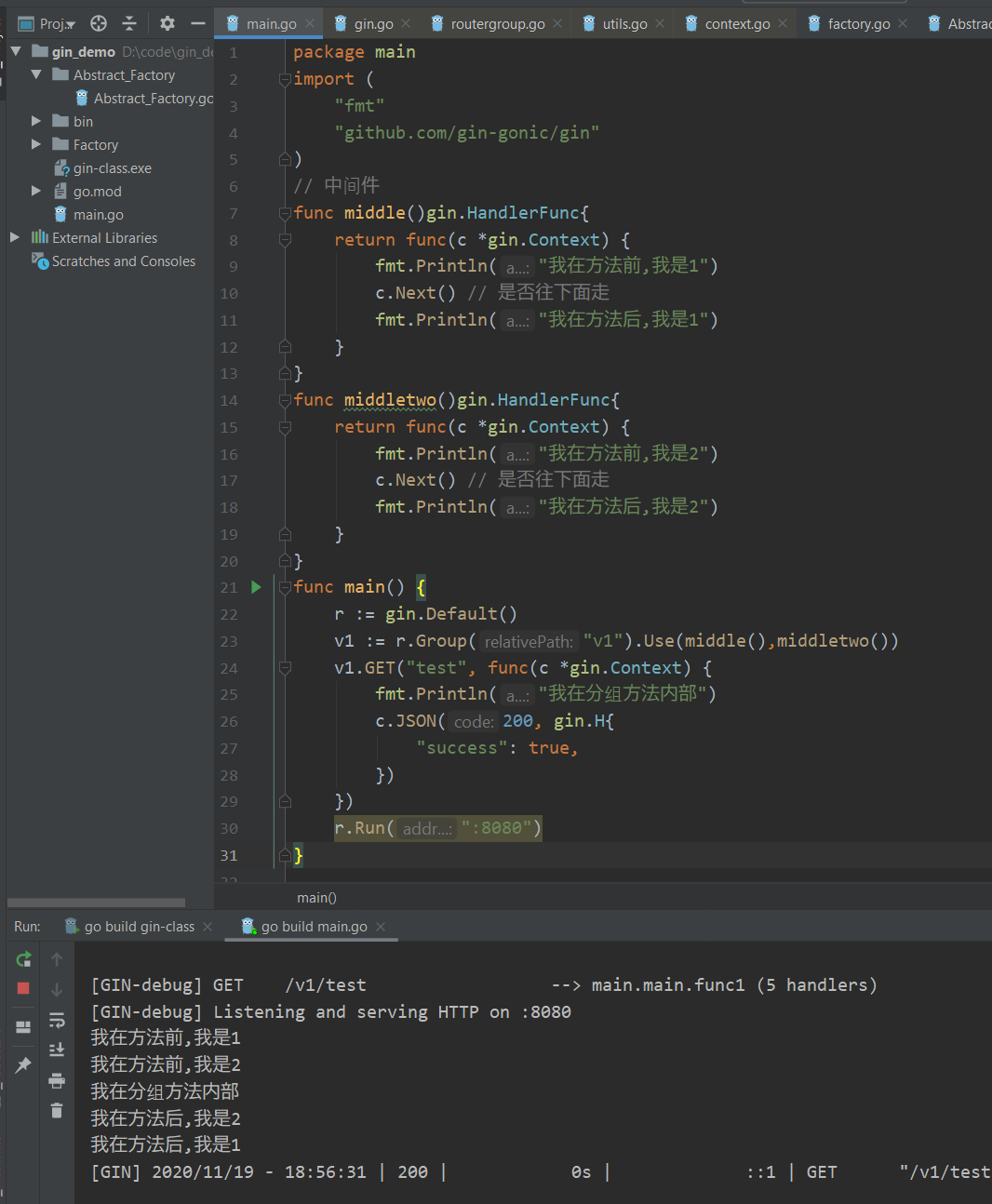Expand External Libraries node
992x1204 pixels.
15,237
